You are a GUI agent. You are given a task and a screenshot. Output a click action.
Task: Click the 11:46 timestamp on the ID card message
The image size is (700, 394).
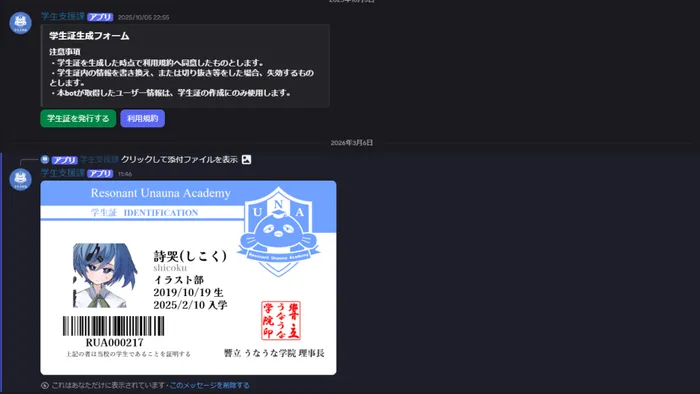click(125, 174)
